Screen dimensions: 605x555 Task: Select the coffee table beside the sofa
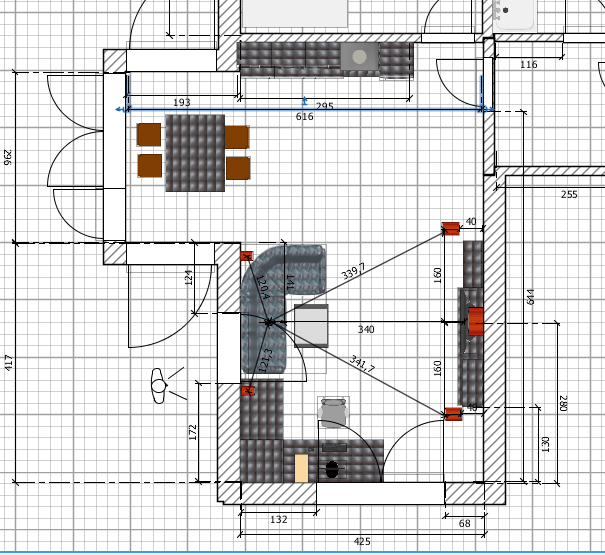click(310, 325)
